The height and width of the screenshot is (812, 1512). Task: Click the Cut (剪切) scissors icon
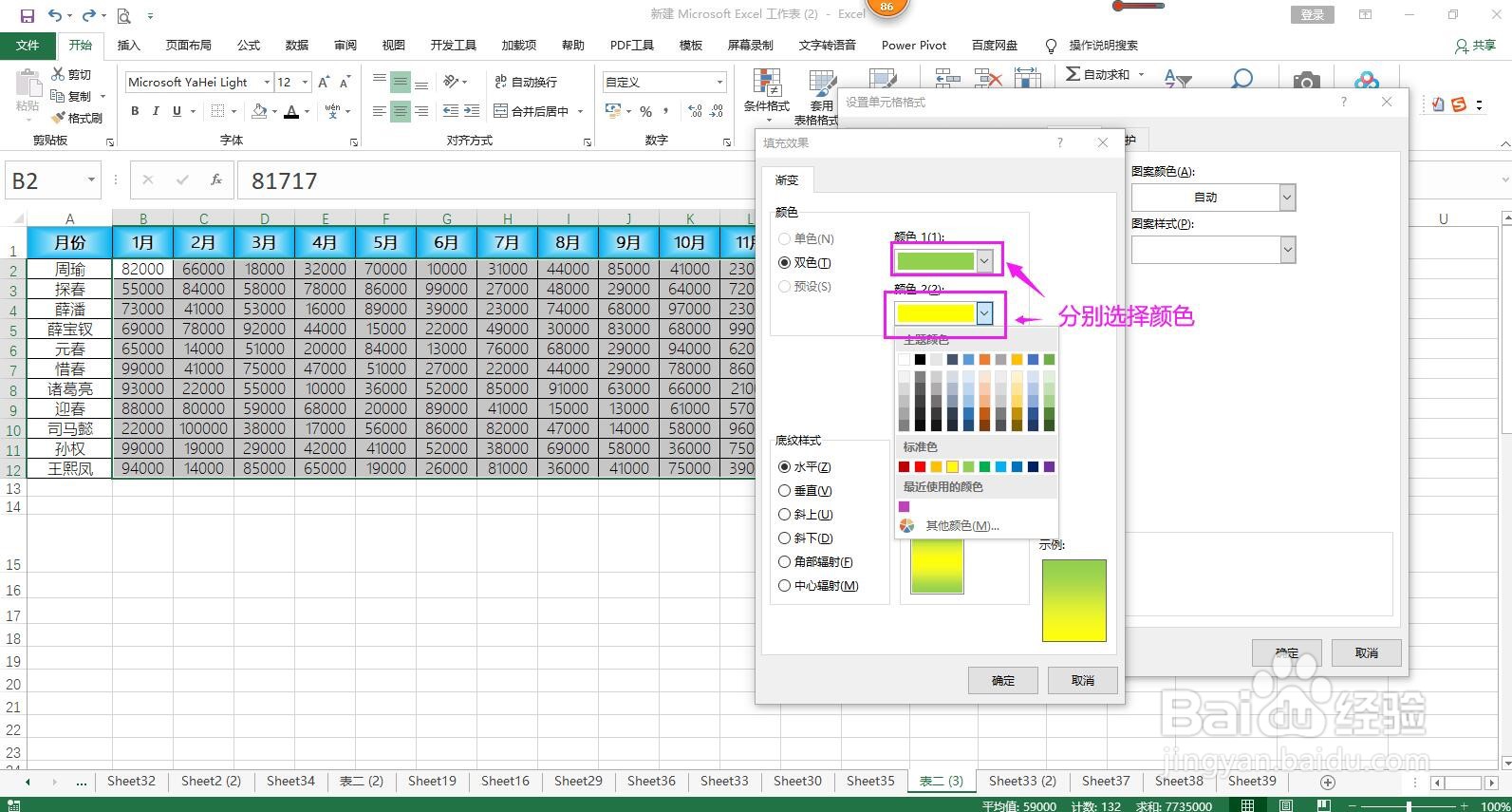click(x=58, y=74)
